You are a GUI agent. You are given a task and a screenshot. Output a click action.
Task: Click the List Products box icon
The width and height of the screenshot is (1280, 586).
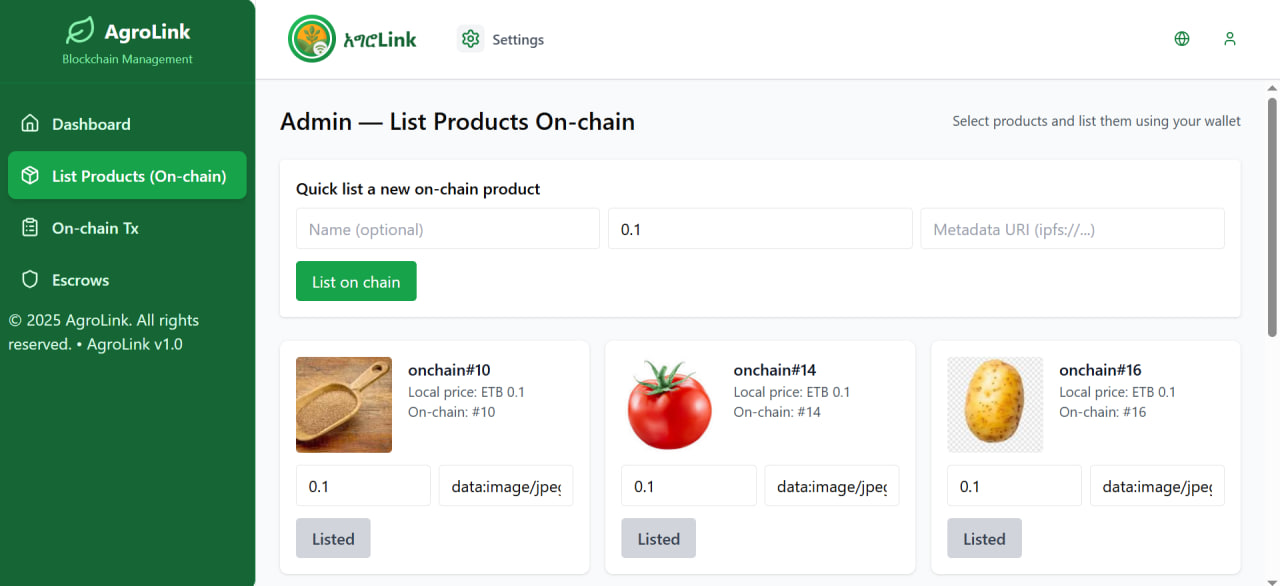(x=30, y=176)
